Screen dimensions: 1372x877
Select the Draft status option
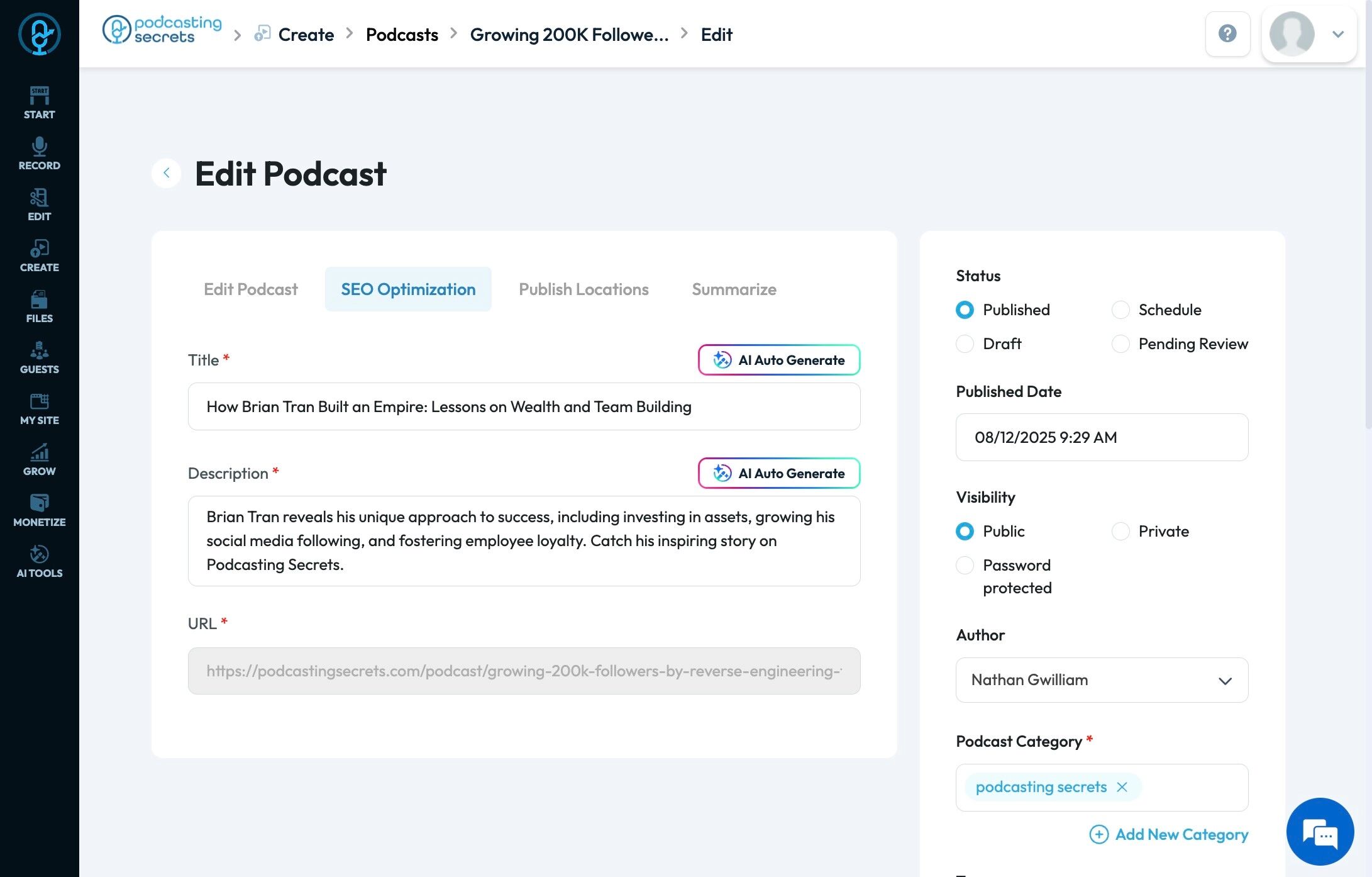(x=965, y=344)
